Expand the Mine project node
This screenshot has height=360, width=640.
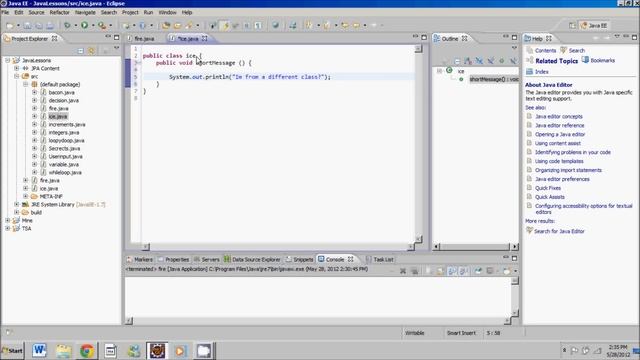coord(8,220)
